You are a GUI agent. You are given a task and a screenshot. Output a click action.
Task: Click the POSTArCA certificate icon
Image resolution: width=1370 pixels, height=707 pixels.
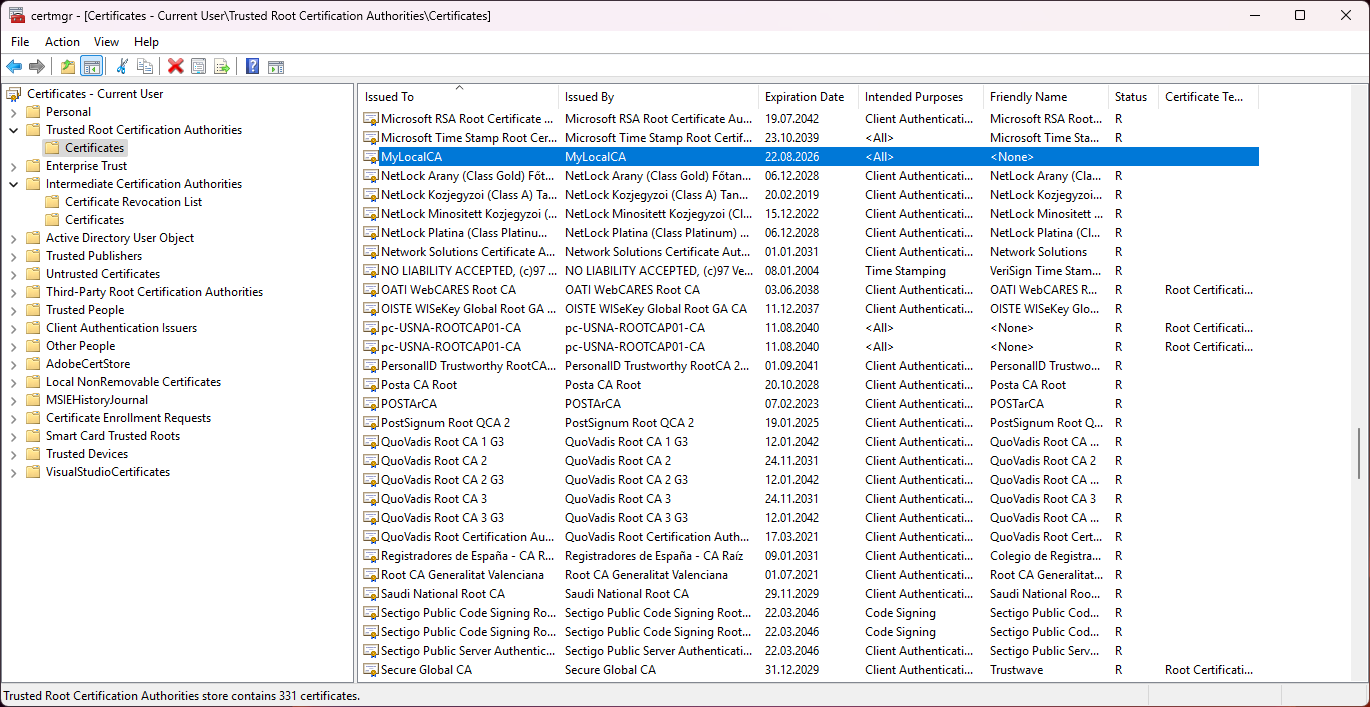click(x=371, y=404)
